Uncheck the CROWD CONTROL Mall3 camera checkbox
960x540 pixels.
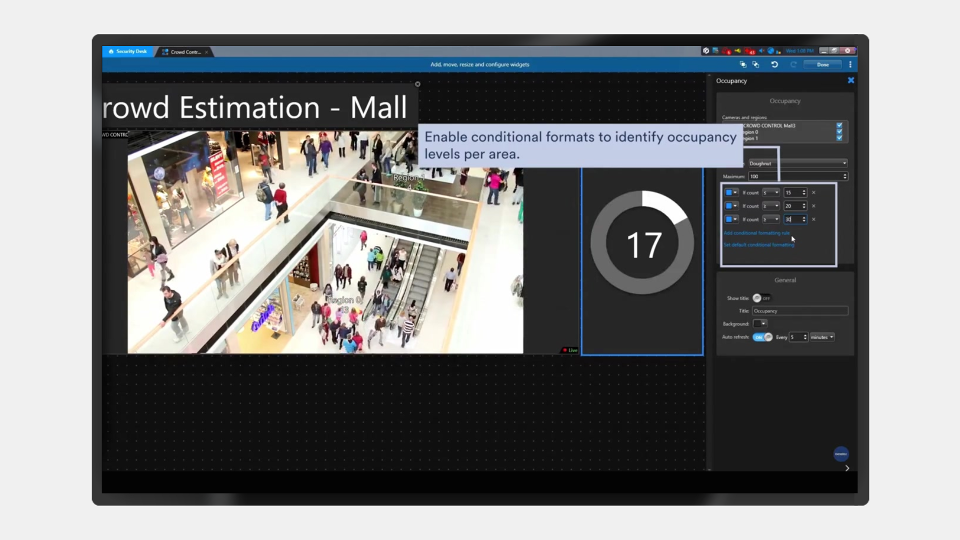[839, 126]
